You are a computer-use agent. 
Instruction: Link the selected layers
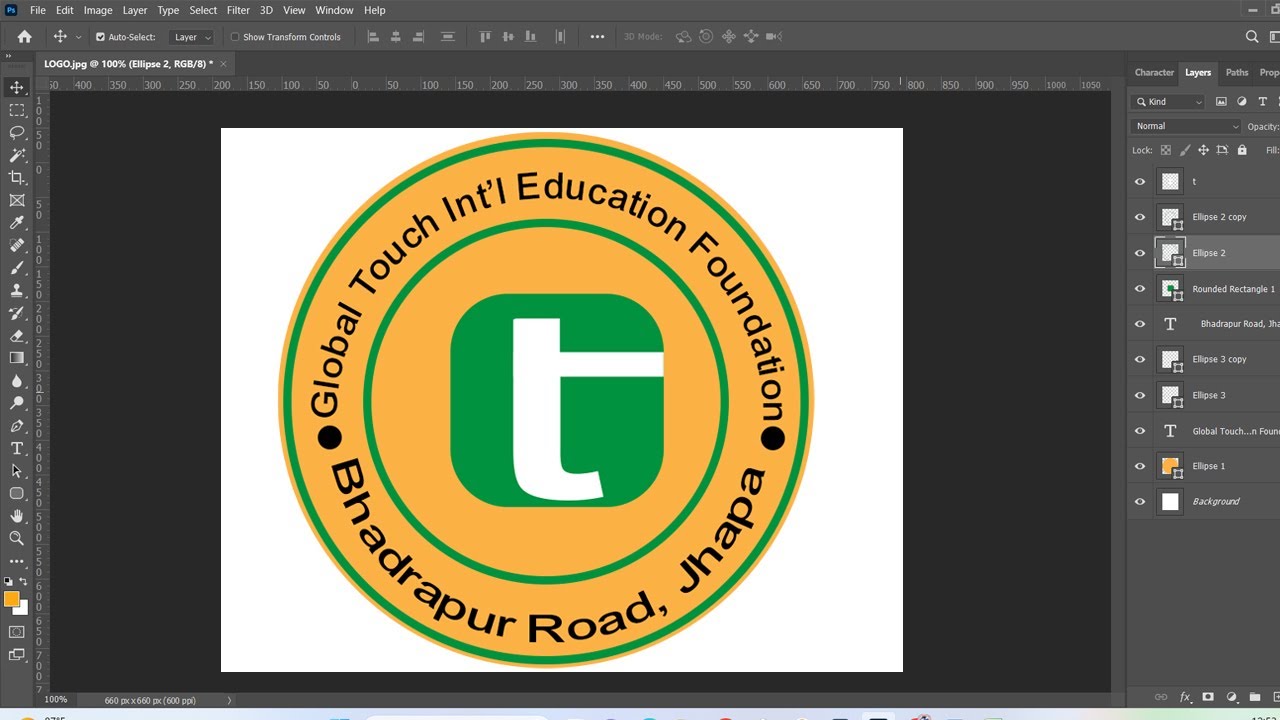coord(1161,697)
